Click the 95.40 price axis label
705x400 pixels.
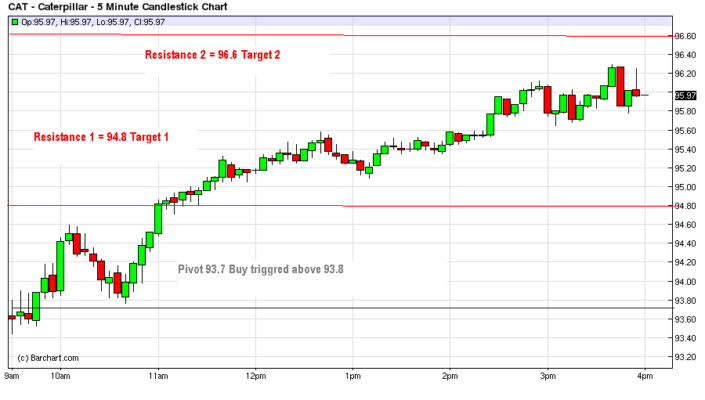click(685, 150)
